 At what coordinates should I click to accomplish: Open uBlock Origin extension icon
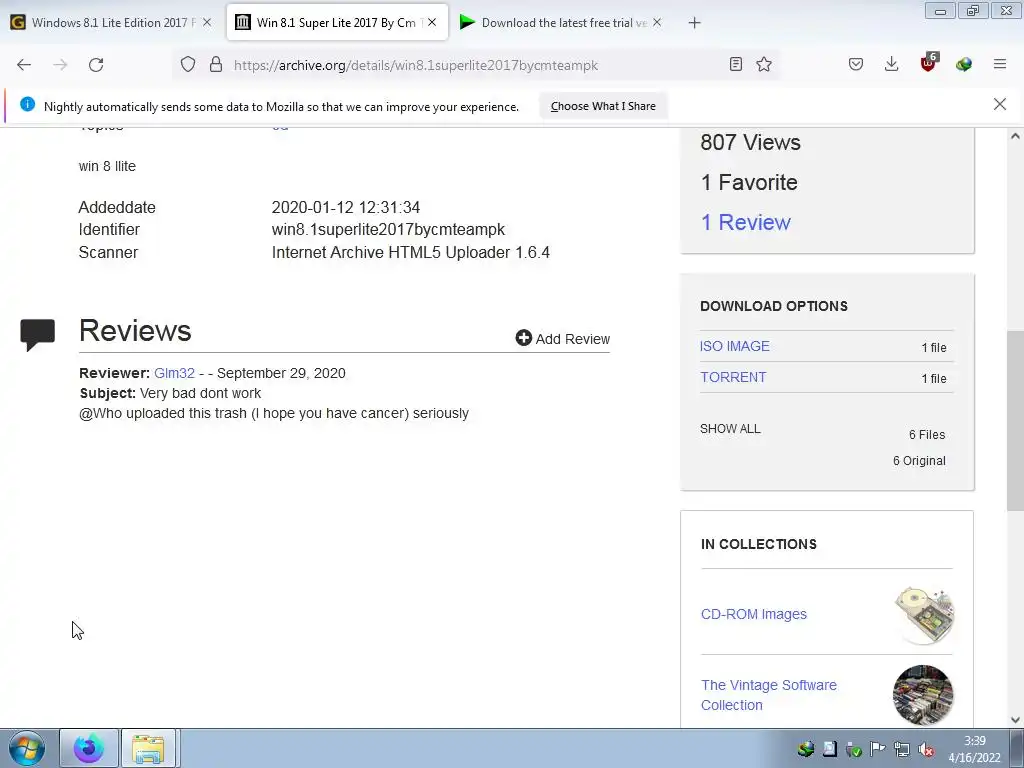point(929,63)
